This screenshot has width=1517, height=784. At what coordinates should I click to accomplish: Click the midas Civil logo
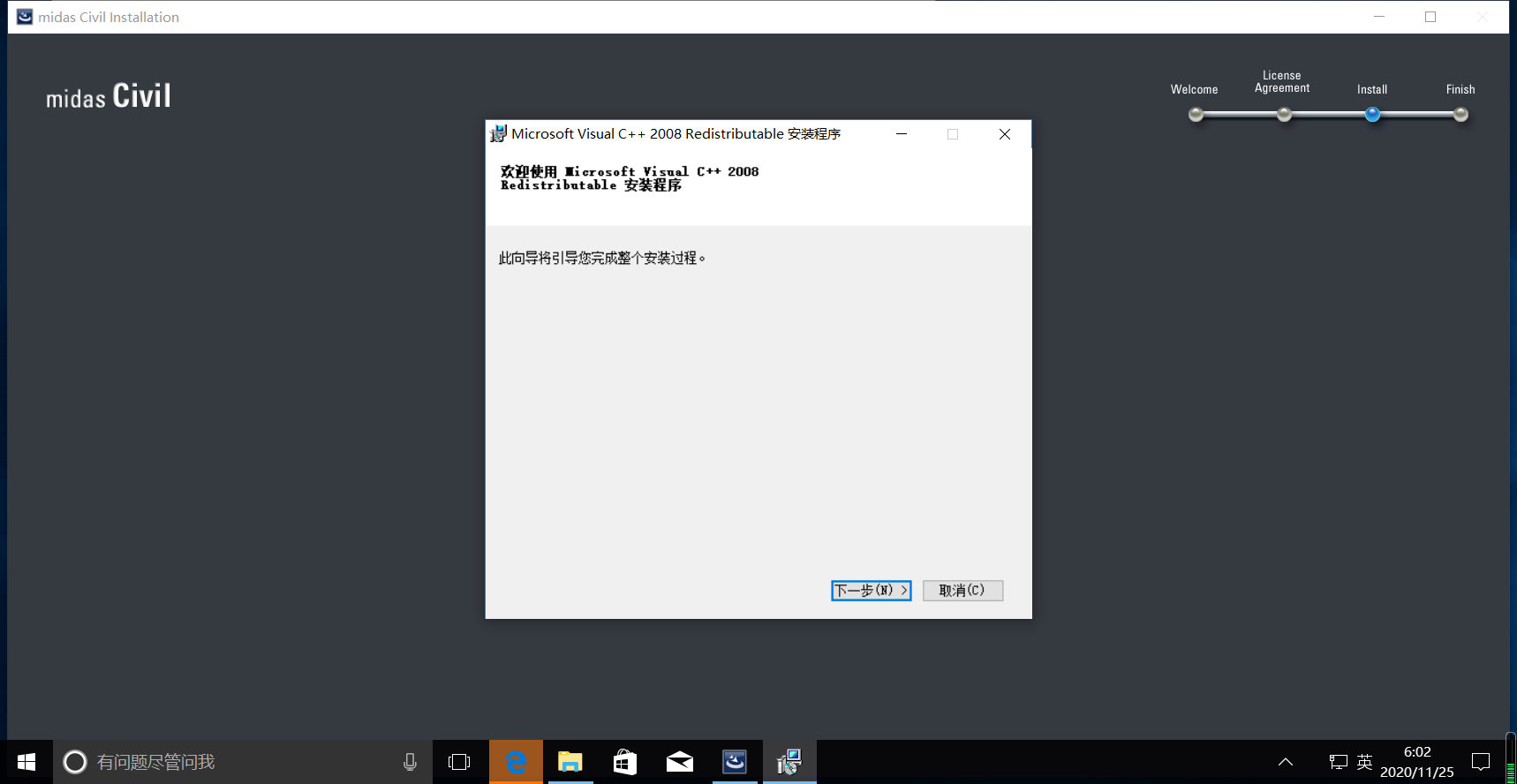click(x=109, y=95)
